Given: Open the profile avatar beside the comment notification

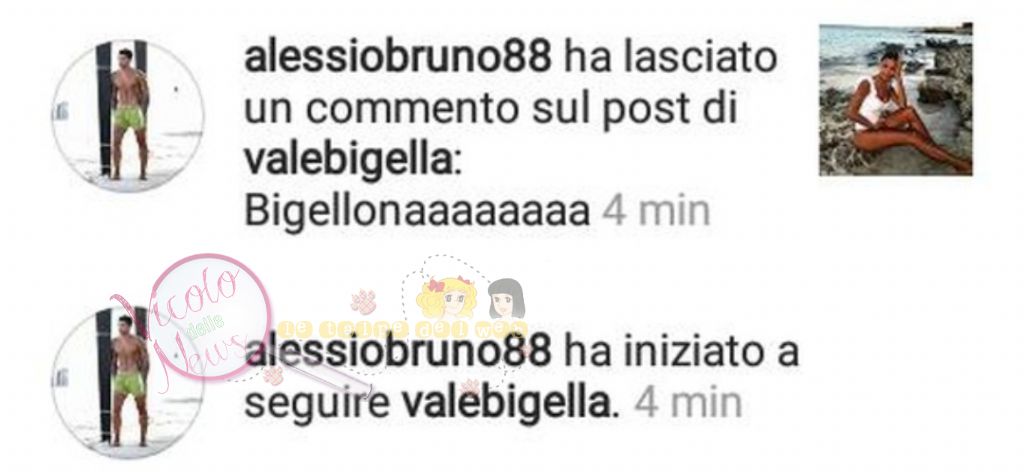Looking at the screenshot, I should (x=128, y=116).
